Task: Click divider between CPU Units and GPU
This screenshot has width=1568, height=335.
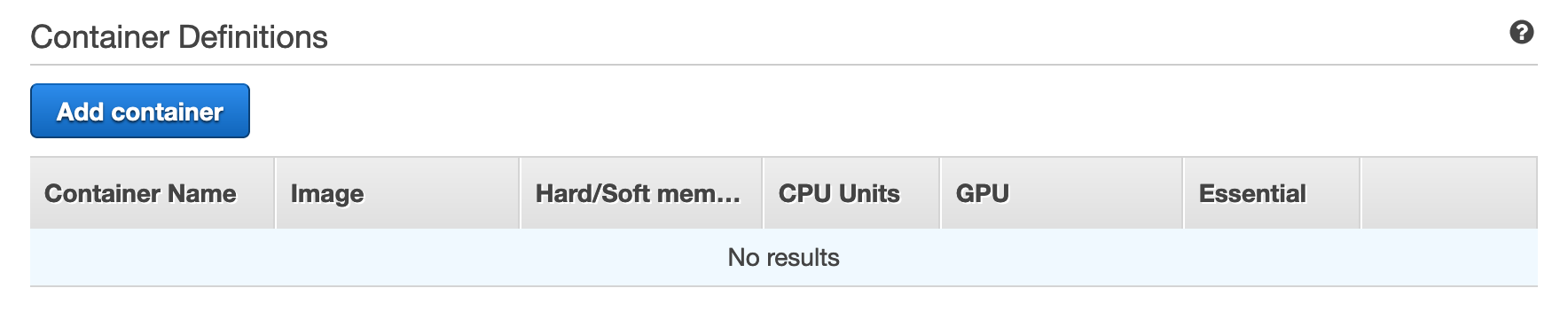Action: point(940,193)
